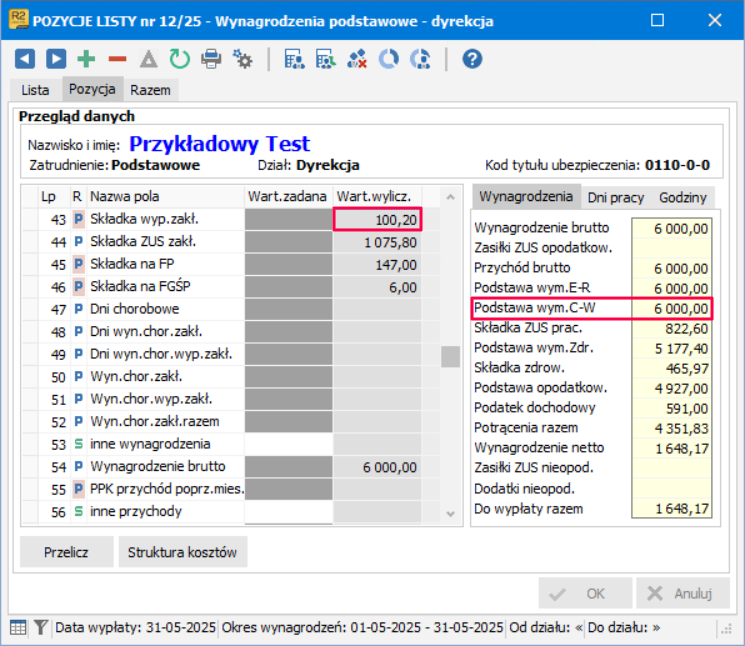Click people icon with red X
Screen dimensions: 745x646
[x=357, y=59]
